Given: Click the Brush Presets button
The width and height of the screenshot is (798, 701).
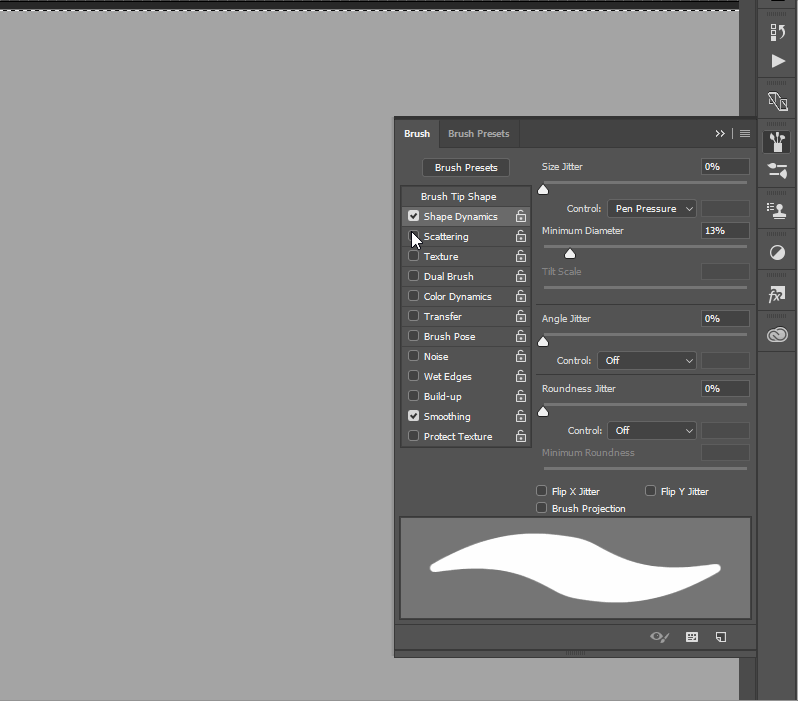Looking at the screenshot, I should point(466,167).
